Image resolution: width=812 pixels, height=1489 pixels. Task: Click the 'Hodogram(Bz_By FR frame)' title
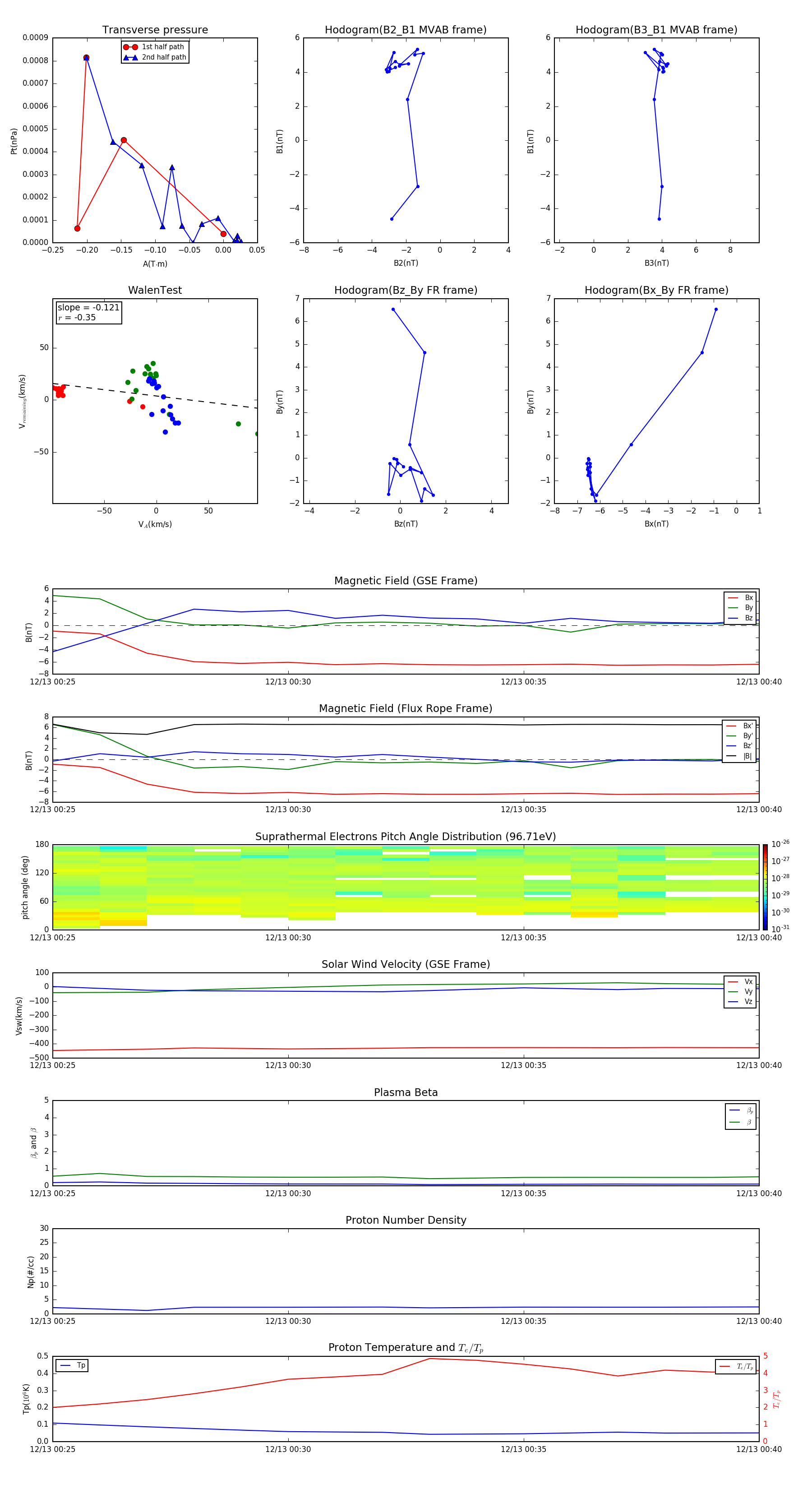[406, 290]
